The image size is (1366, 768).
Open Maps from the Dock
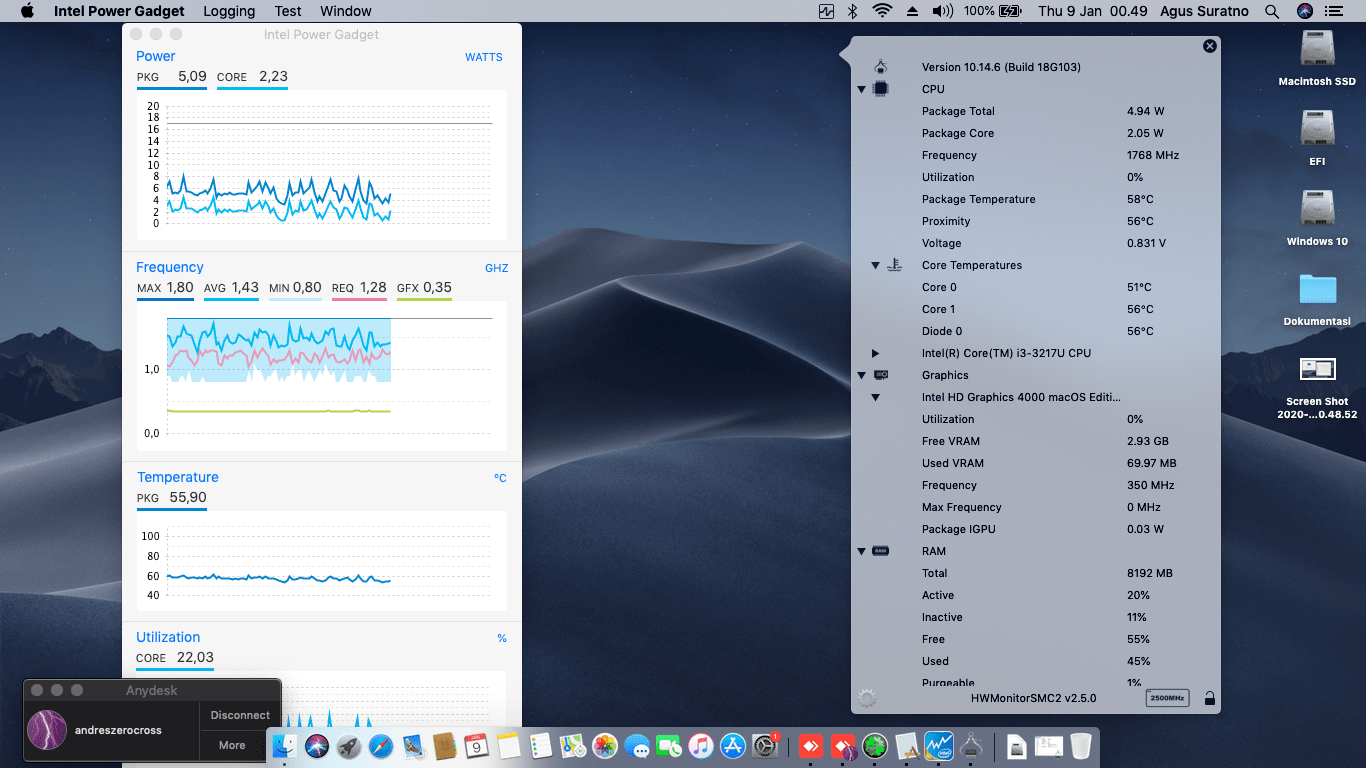click(573, 746)
